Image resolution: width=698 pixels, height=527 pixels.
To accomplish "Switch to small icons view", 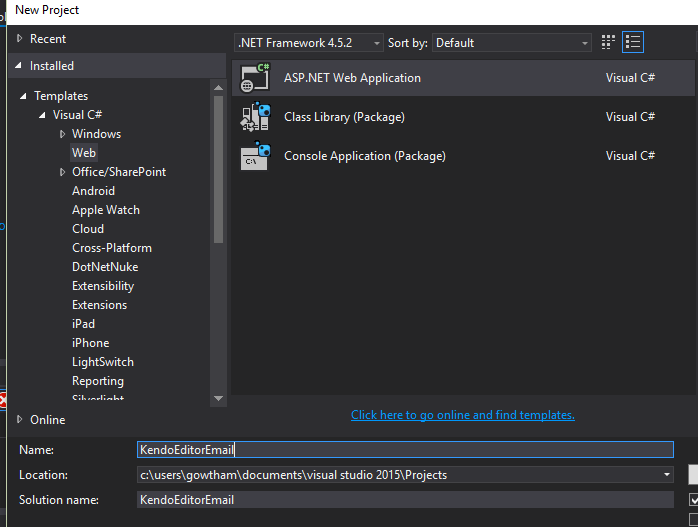I will 609,42.
